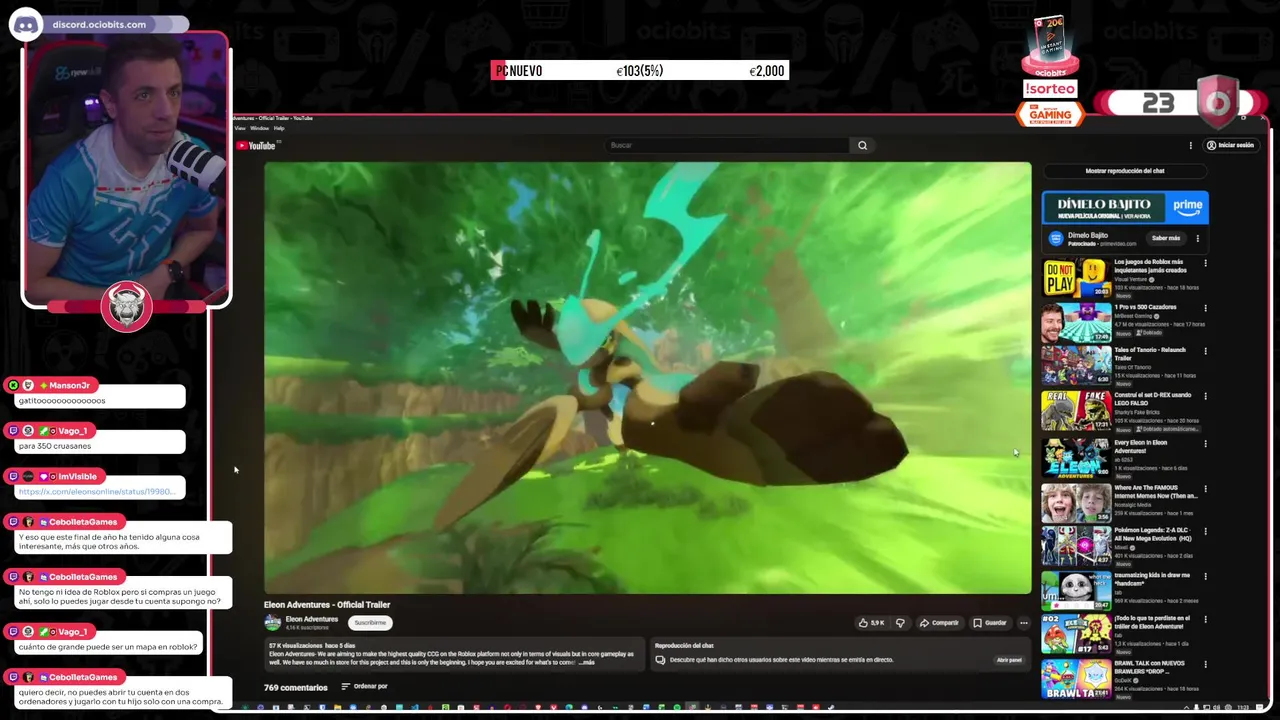The image size is (1280, 720).
Task: Click Abrir panel button
Action: pos(1009,660)
